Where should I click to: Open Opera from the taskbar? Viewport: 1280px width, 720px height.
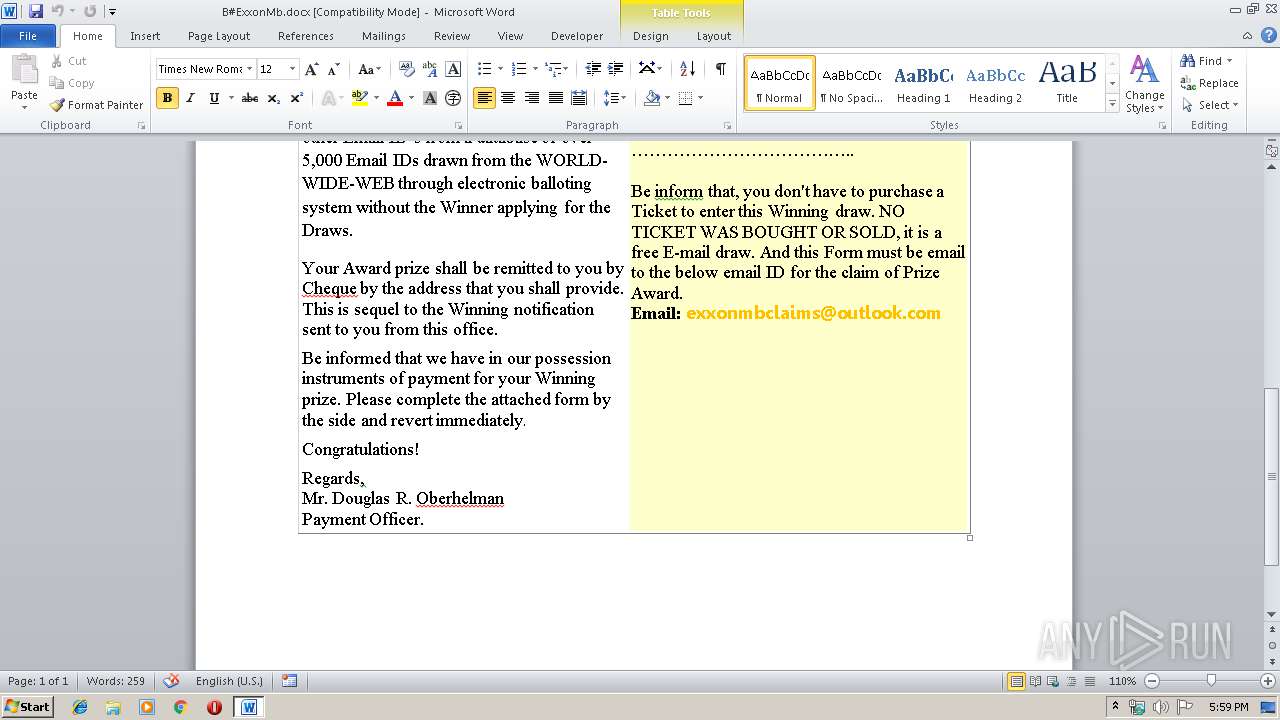click(214, 707)
